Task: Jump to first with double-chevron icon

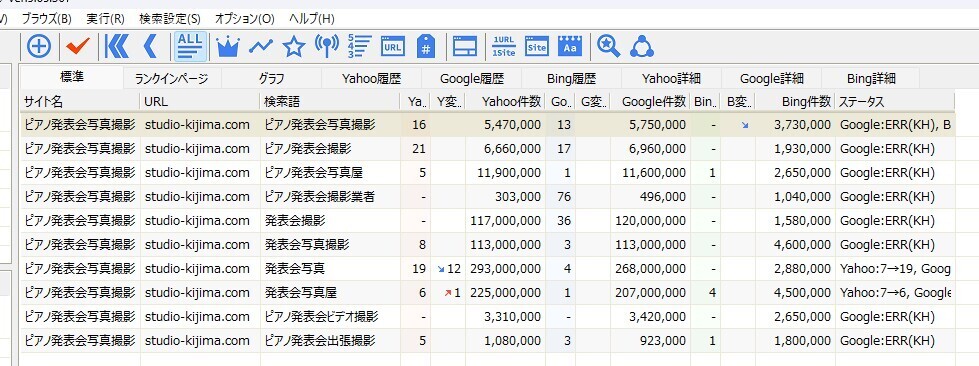Action: tap(117, 46)
